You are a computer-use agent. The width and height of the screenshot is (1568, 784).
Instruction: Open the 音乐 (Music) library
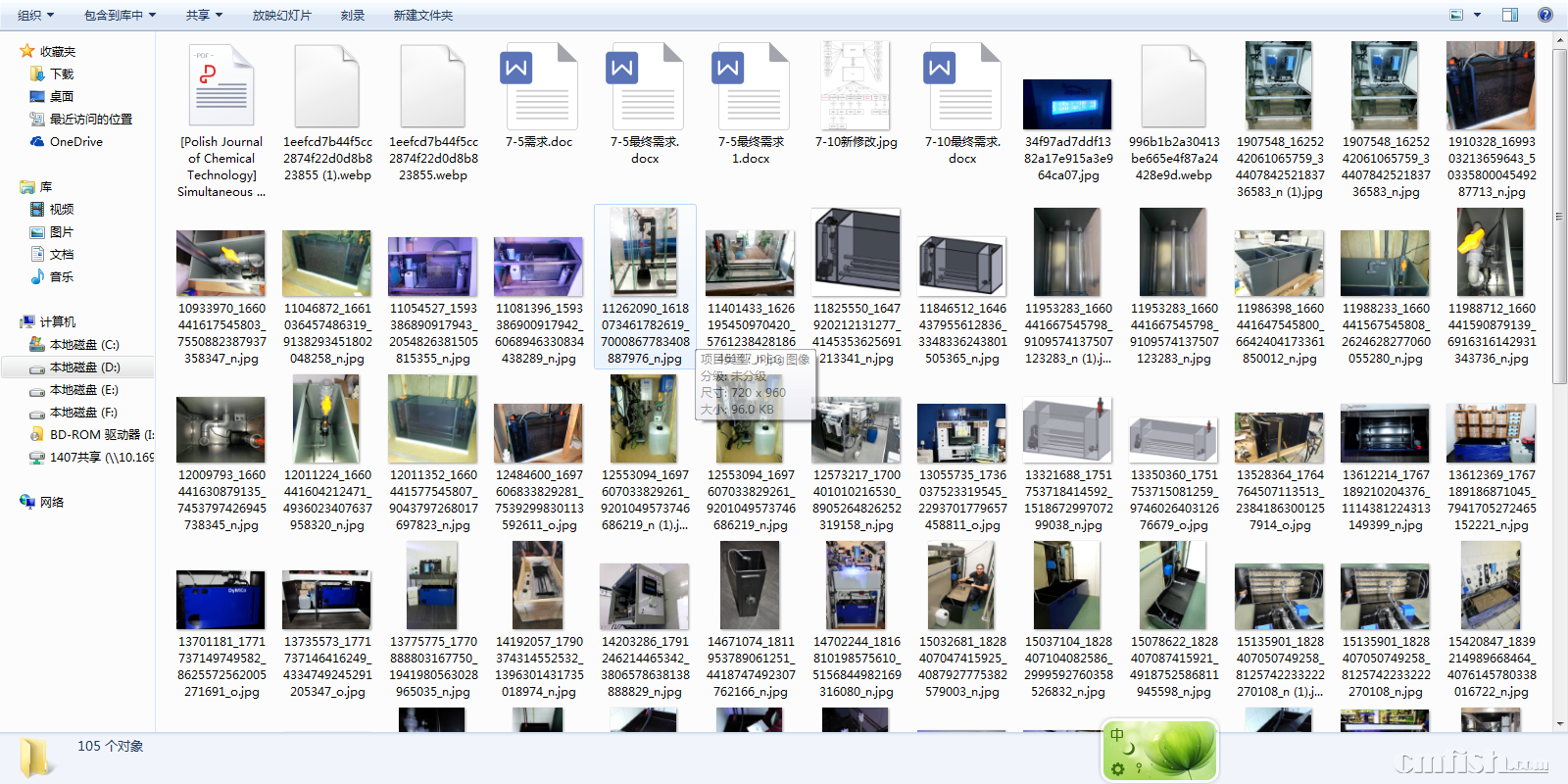pyautogui.click(x=61, y=277)
